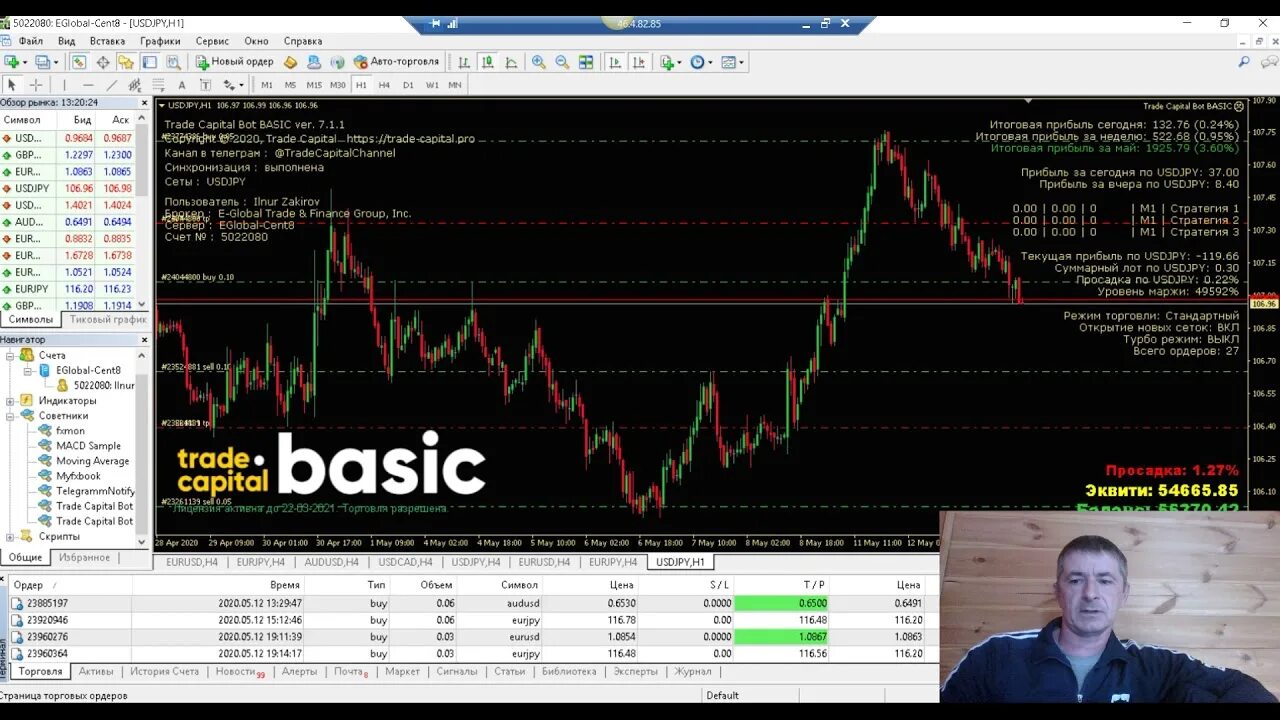Open the Файл menu
The height and width of the screenshot is (720, 1280).
(x=30, y=41)
